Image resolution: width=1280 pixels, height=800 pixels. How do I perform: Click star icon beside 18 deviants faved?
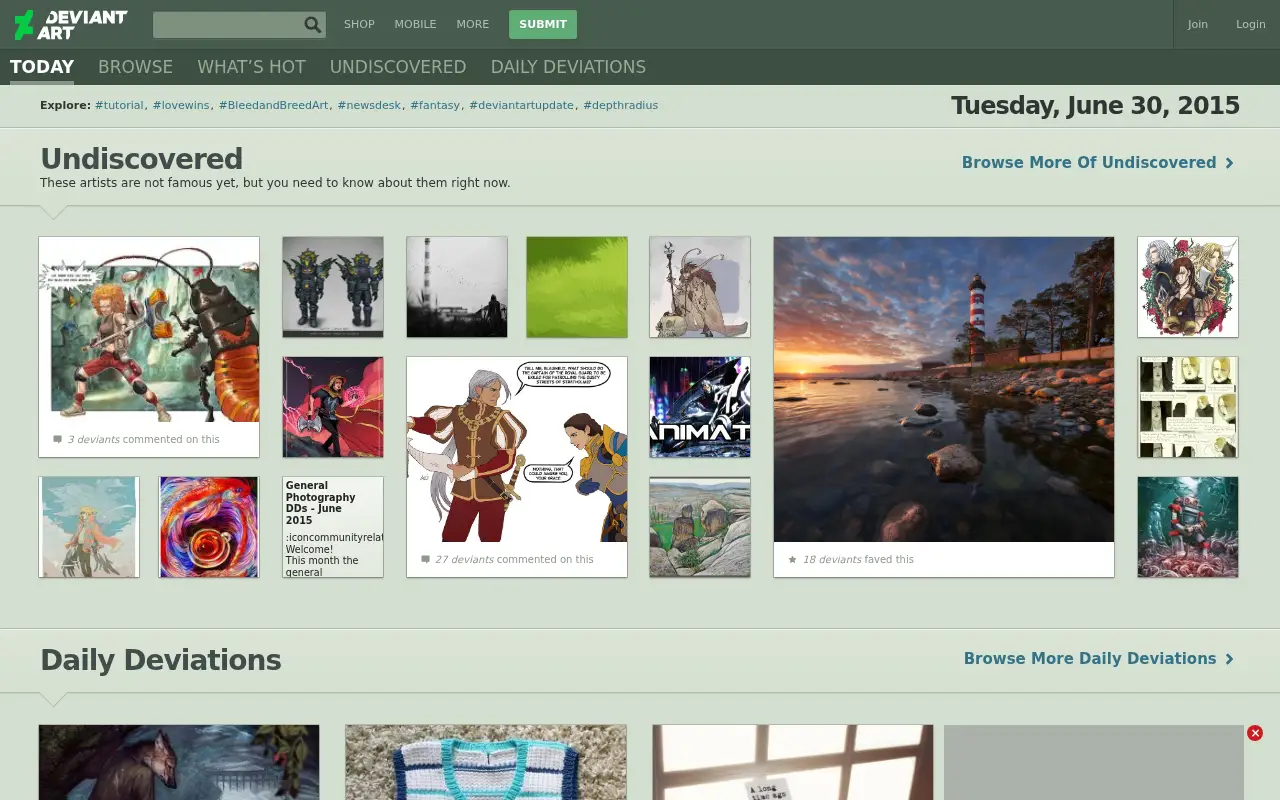[793, 560]
